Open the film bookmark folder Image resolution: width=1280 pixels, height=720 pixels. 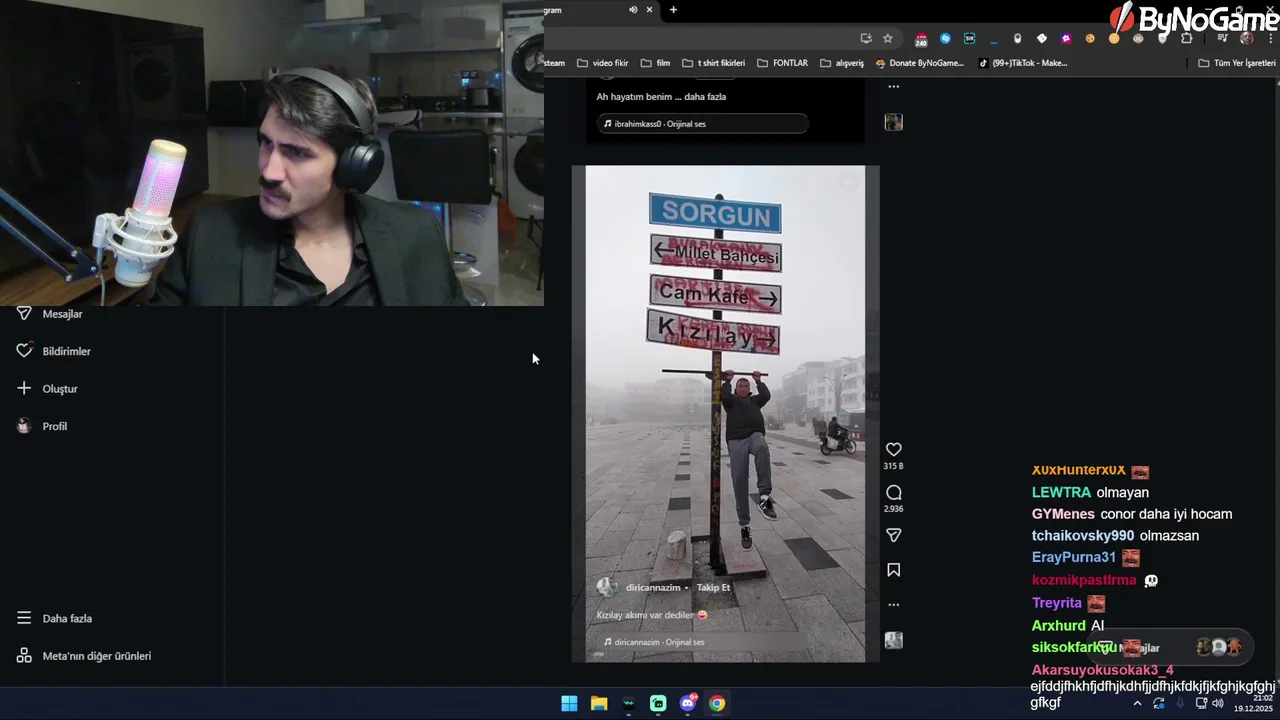click(655, 63)
